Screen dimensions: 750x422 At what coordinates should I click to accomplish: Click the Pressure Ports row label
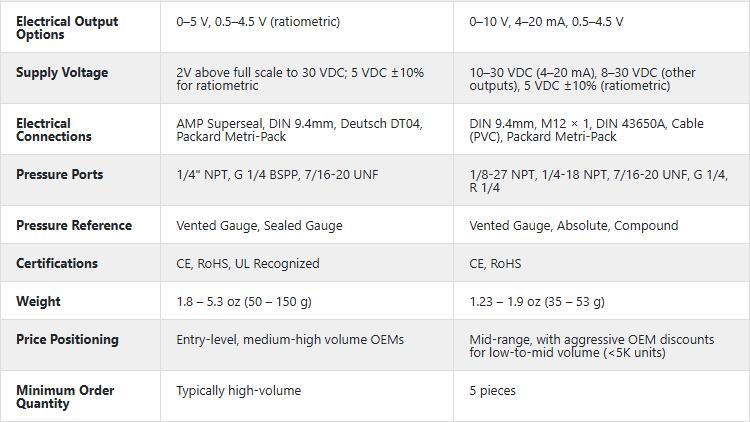59,174
